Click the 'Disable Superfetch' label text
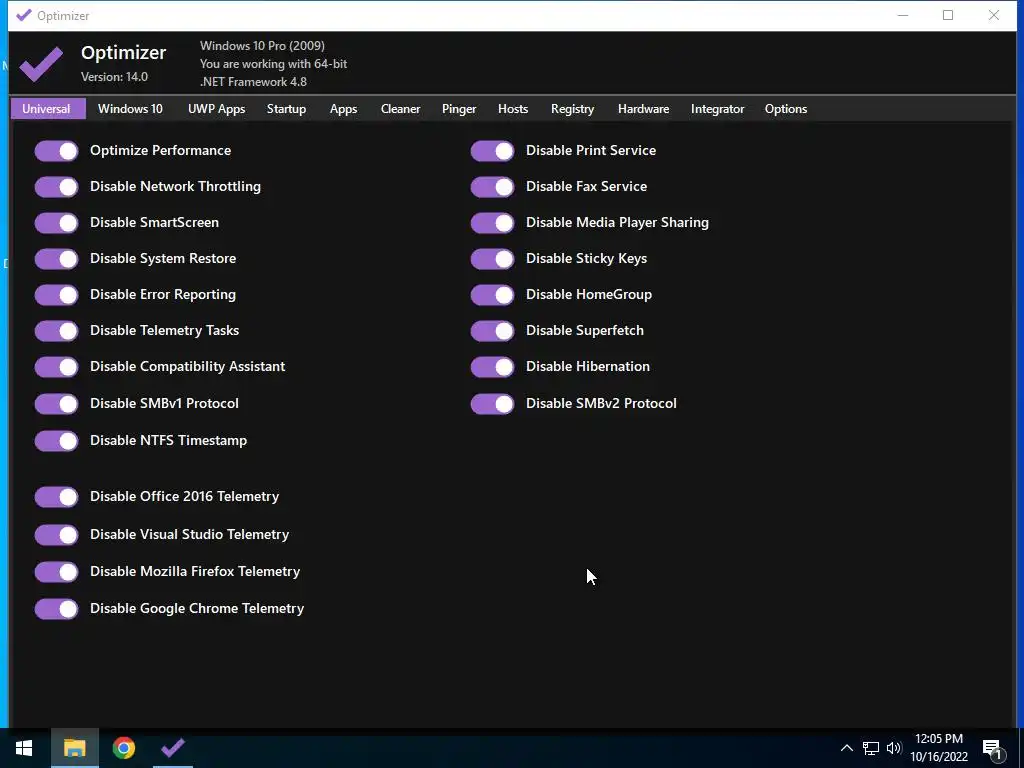1024x768 pixels. (584, 330)
